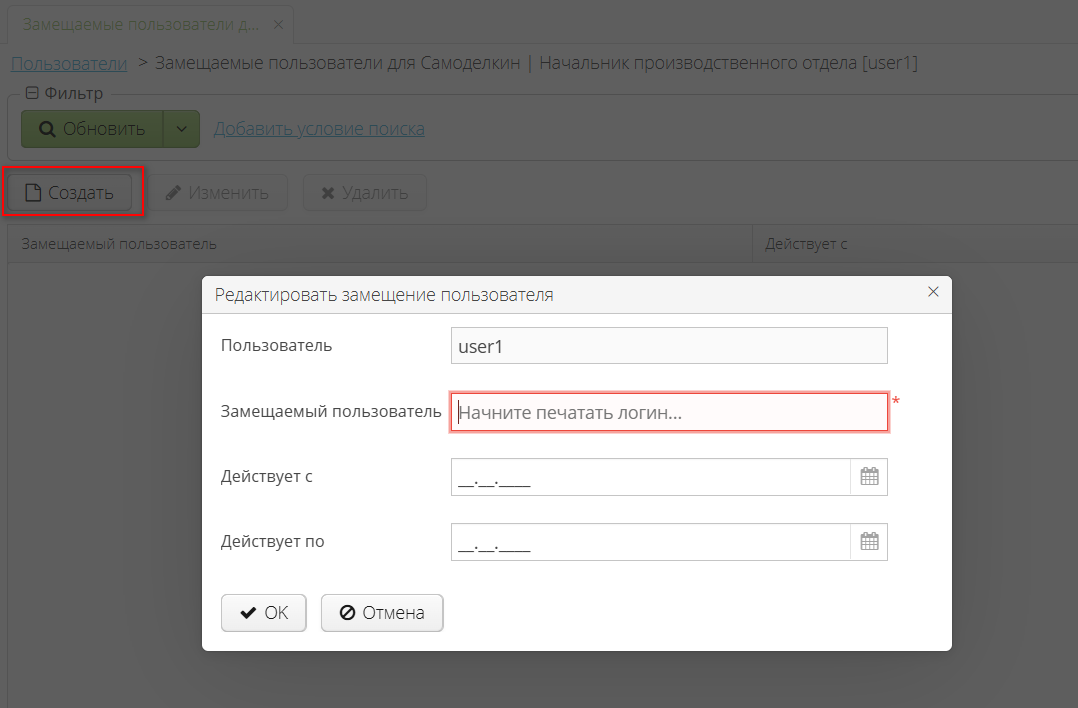Viewport: 1078px width, 708px height.
Task: Click the checkmark icon inside OK button
Action: pyautogui.click(x=246, y=612)
